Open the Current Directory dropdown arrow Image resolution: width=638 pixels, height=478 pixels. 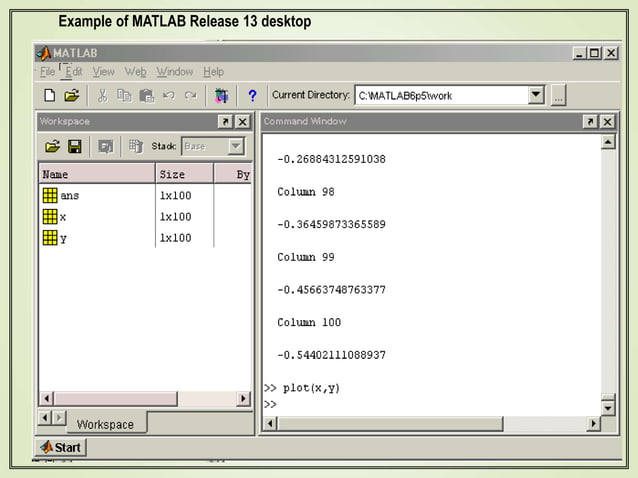tap(536, 96)
